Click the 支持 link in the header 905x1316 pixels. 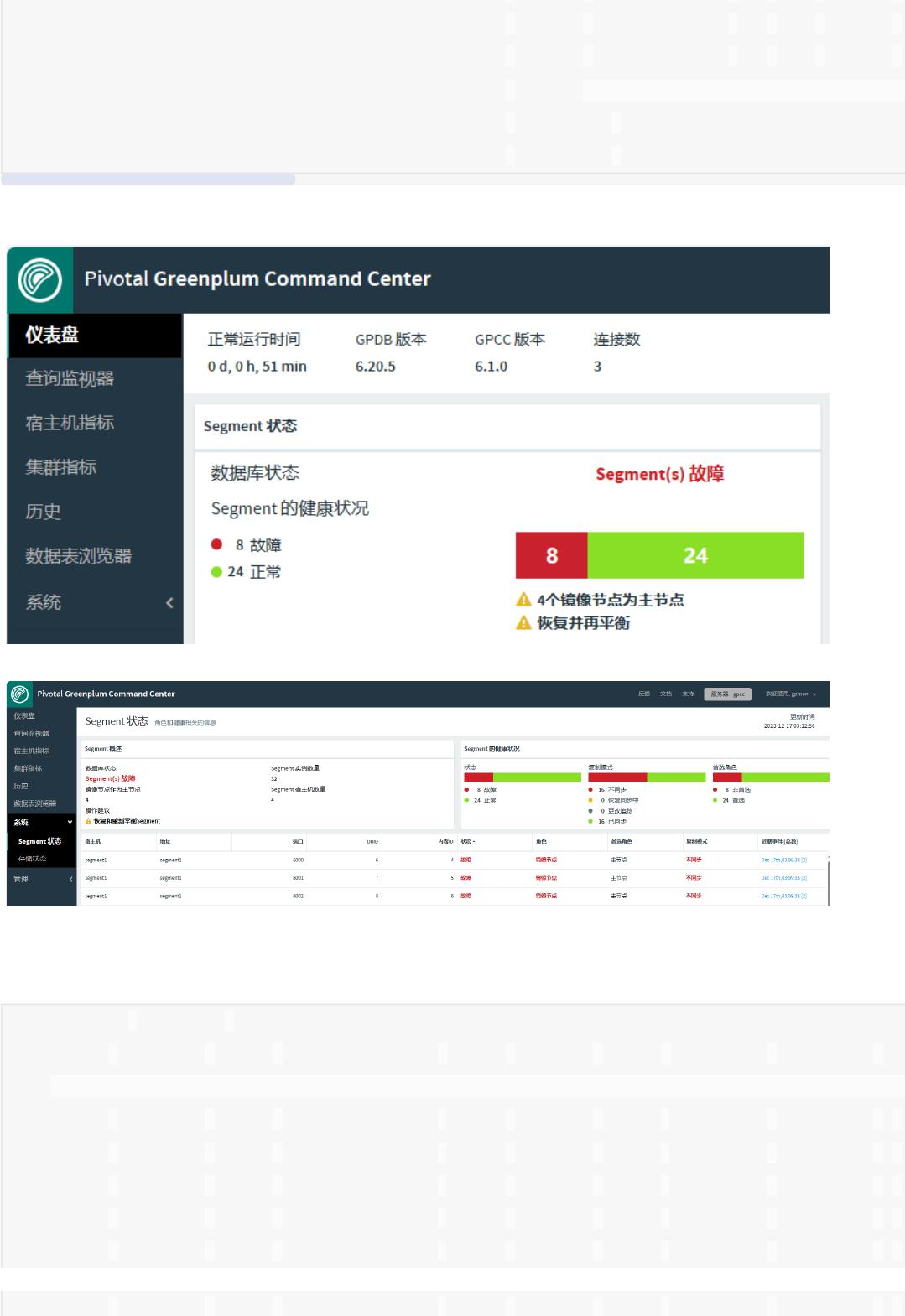(x=688, y=694)
